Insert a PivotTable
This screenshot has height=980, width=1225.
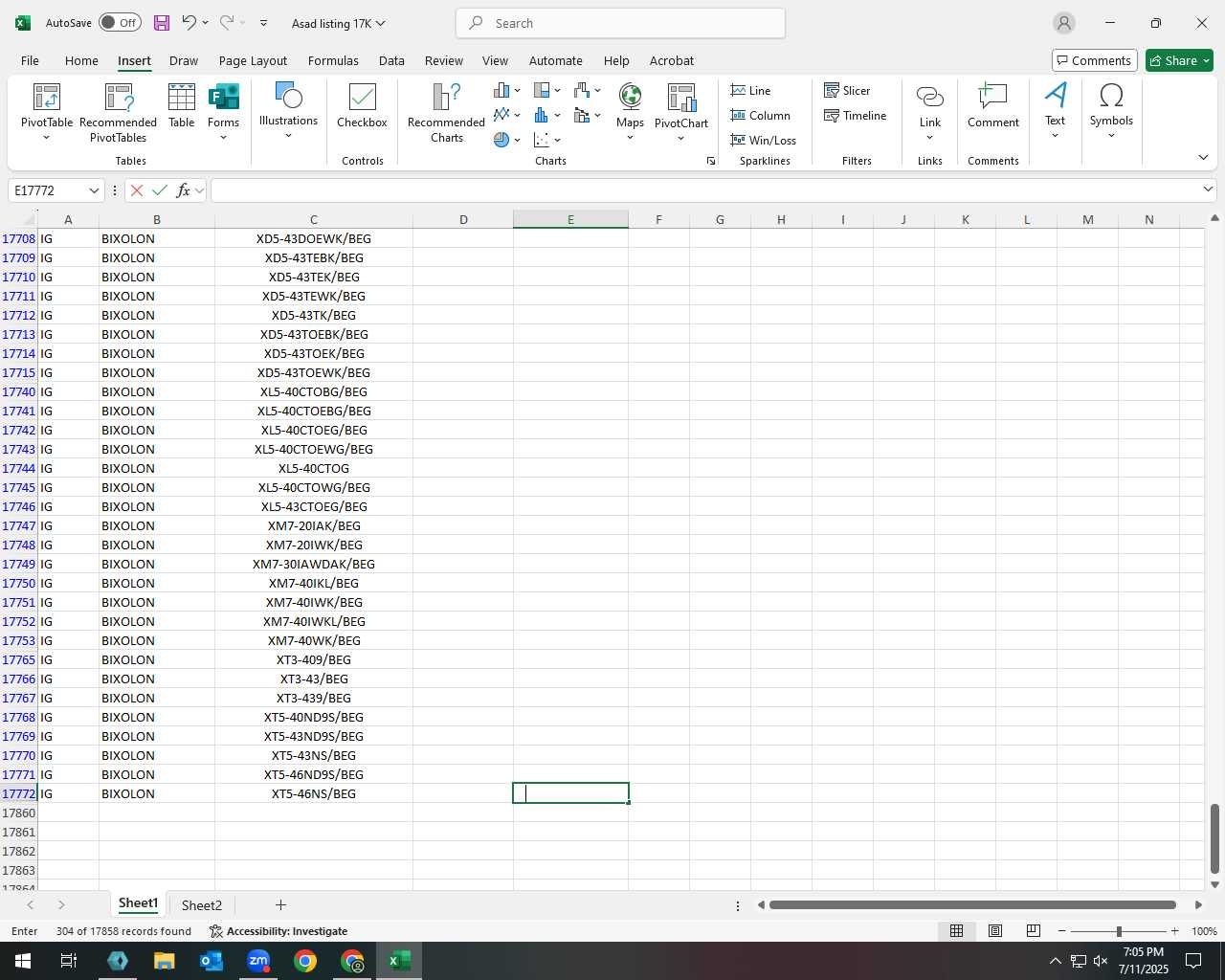pyautogui.click(x=46, y=111)
